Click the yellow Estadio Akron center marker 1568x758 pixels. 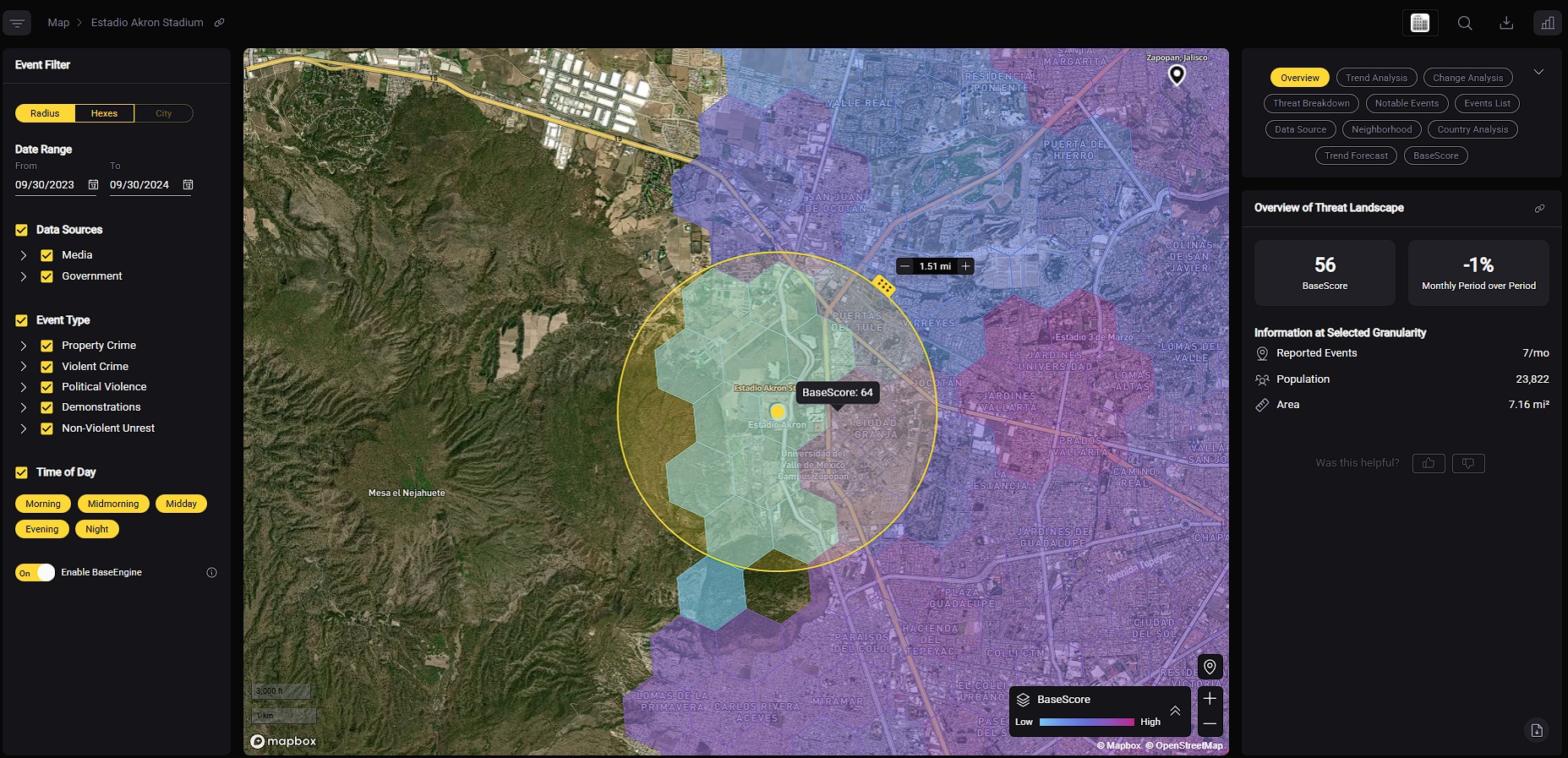tap(778, 412)
